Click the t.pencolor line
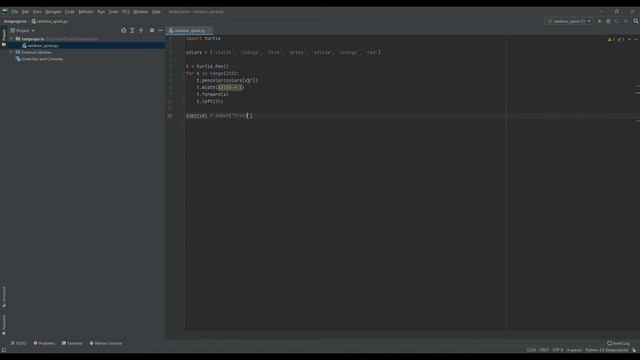640x360 pixels. (227, 80)
